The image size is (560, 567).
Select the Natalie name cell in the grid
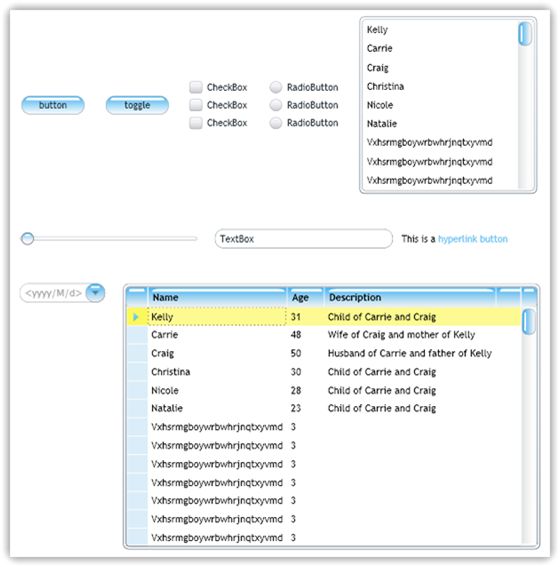click(x=217, y=409)
